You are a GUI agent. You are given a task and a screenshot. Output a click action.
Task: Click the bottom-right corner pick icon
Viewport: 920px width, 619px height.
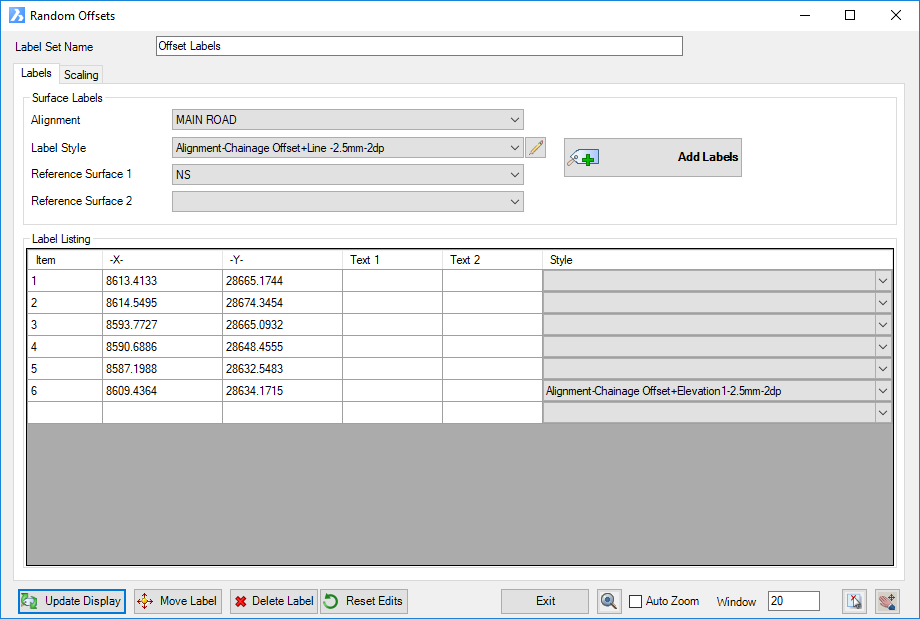pos(887,601)
